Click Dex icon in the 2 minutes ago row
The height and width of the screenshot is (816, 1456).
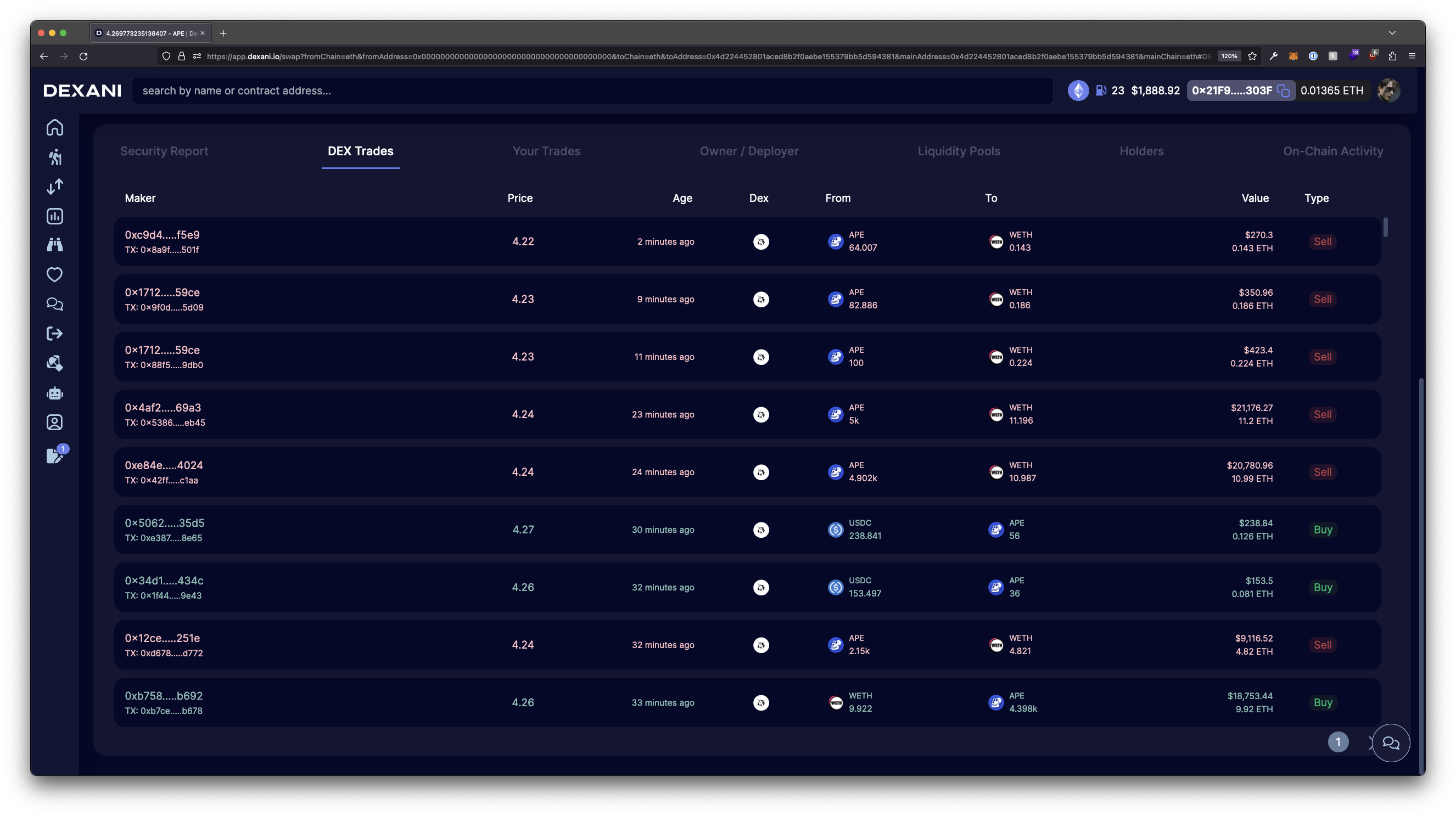coord(761,242)
